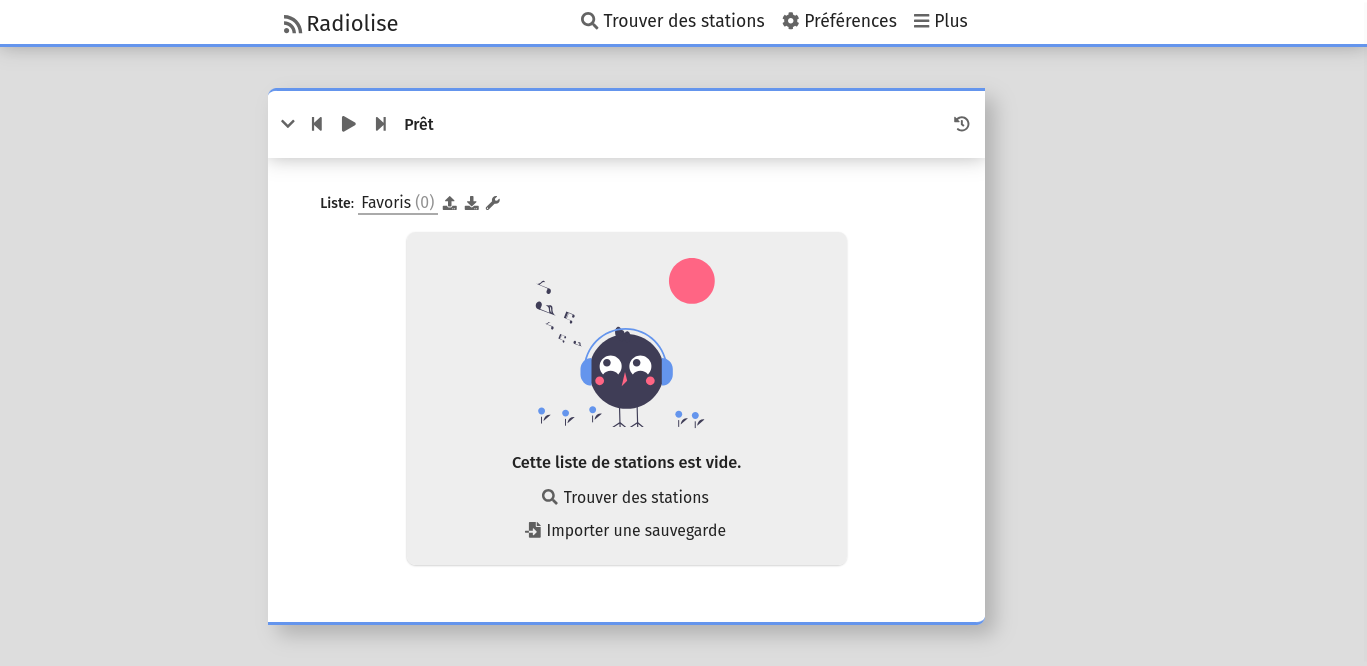1367x666 pixels.
Task: Open the Préférences settings
Action: pyautogui.click(x=839, y=21)
